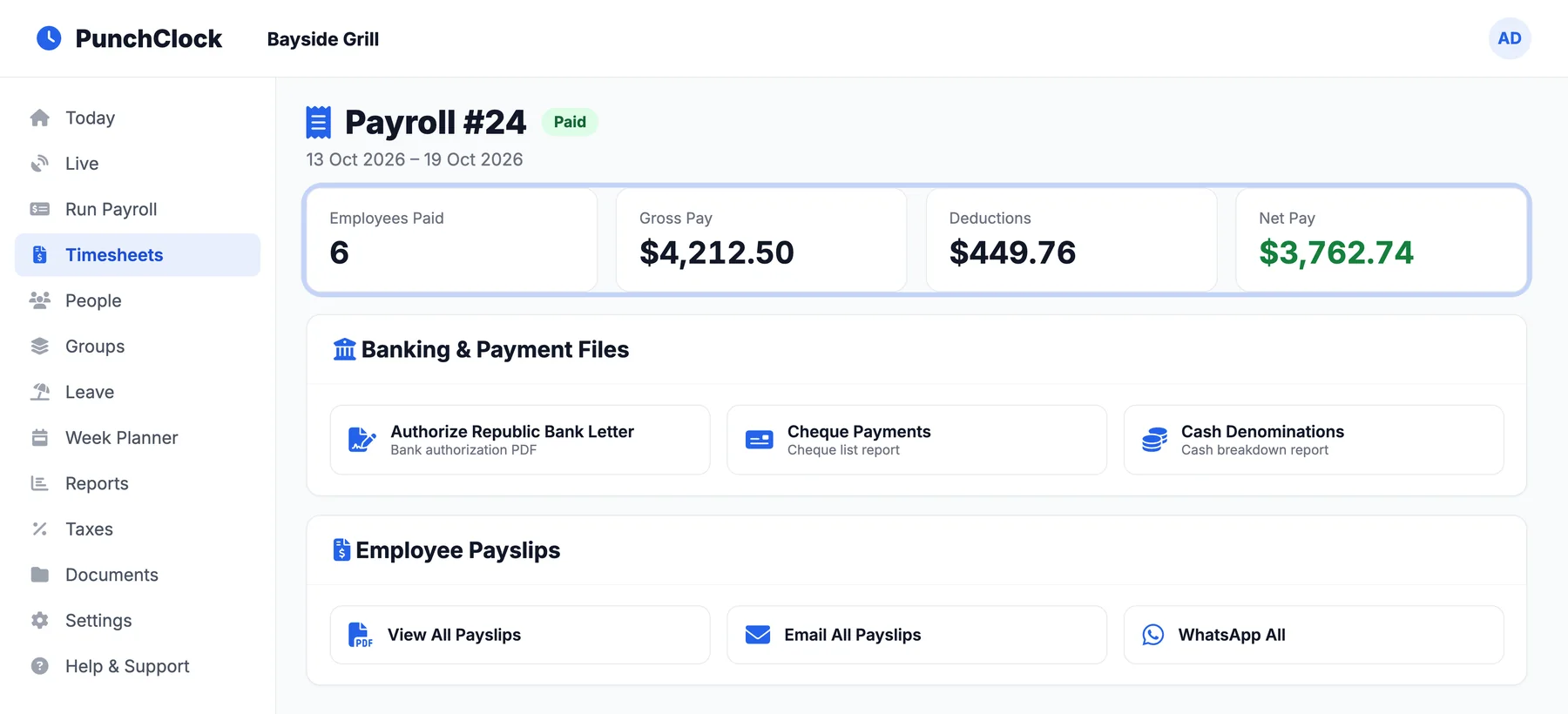The width and height of the screenshot is (1568, 714).
Task: Open the Cheque Payments report
Action: pos(916,440)
